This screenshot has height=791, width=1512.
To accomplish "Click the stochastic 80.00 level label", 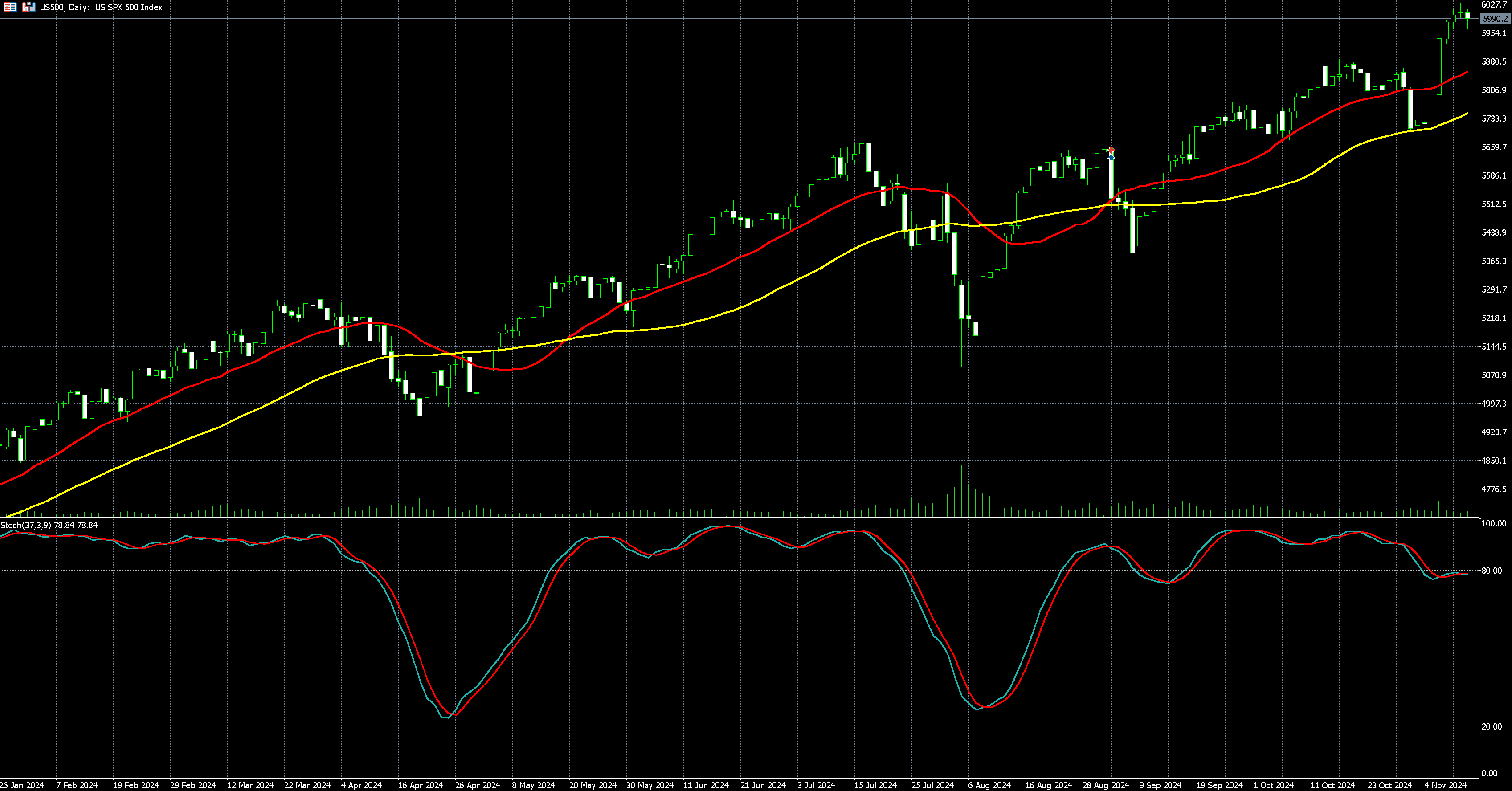I will click(1492, 571).
